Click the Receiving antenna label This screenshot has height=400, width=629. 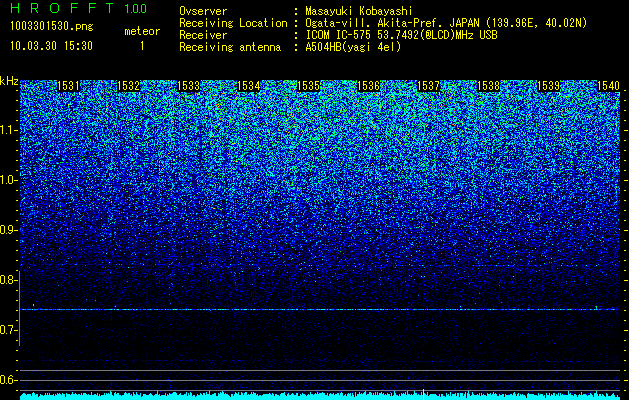pyautogui.click(x=230, y=47)
